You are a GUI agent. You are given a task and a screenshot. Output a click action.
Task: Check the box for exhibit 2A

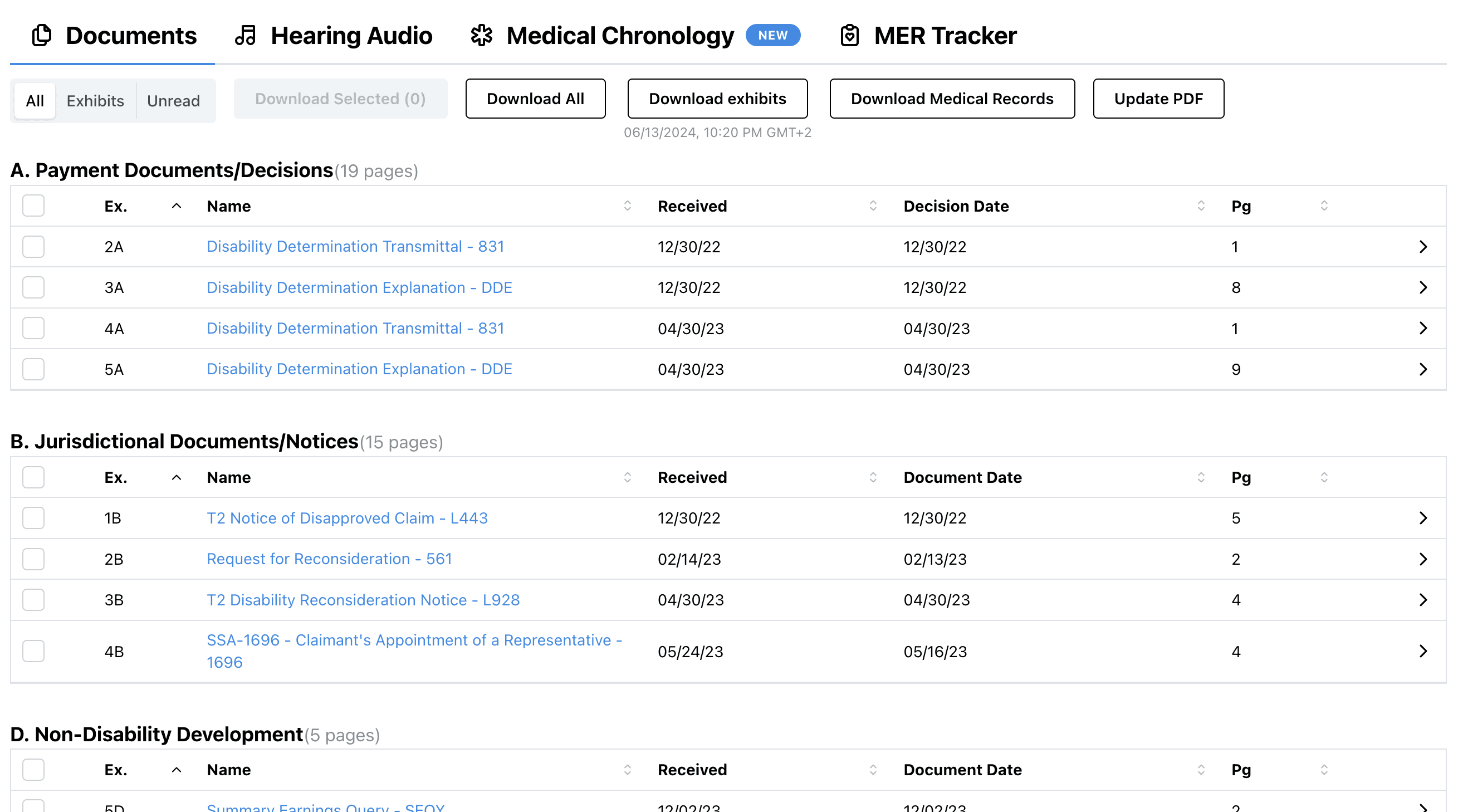pyautogui.click(x=33, y=247)
